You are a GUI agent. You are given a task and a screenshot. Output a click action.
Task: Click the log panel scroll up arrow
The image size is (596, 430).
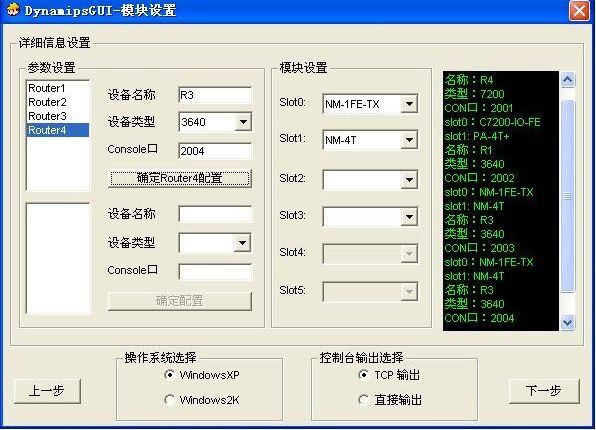(x=567, y=79)
